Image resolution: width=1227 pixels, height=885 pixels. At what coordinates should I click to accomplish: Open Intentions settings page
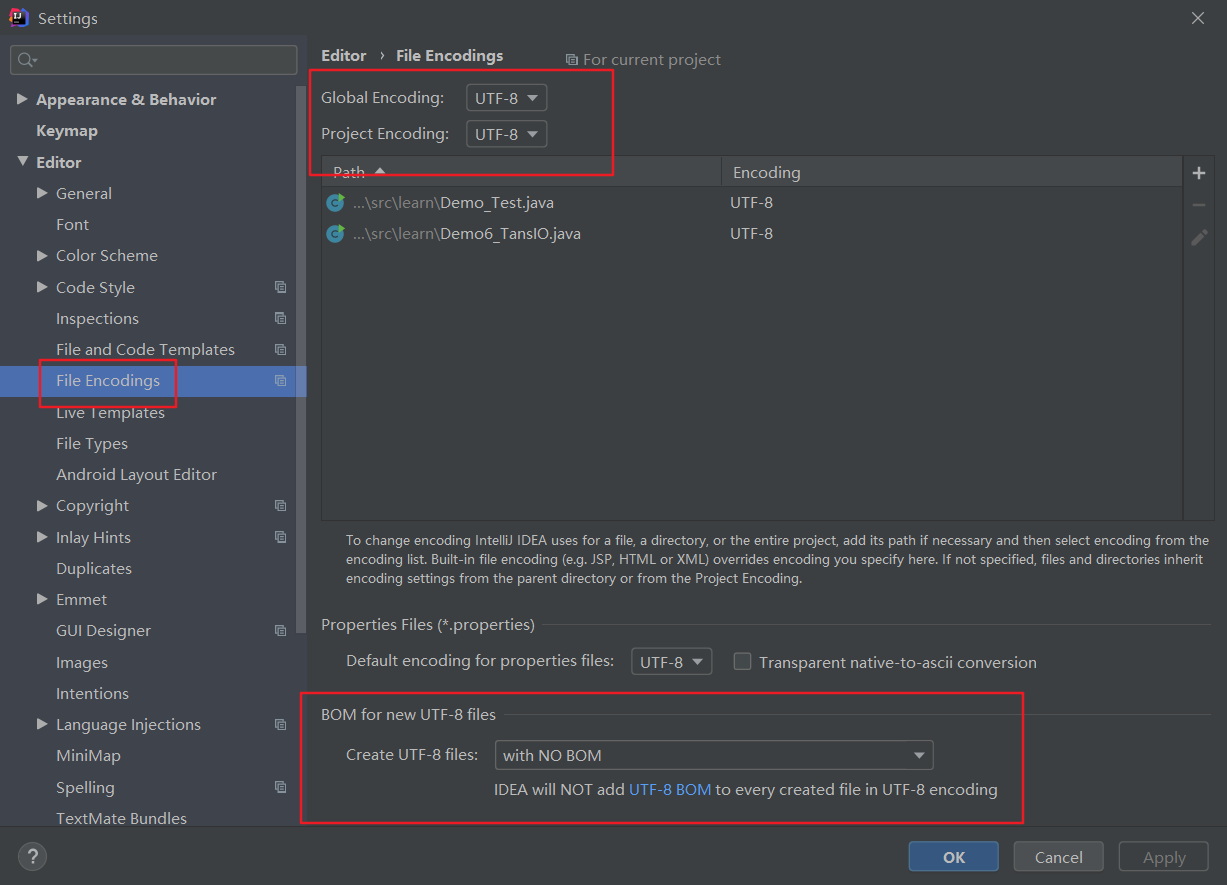pyautogui.click(x=92, y=694)
